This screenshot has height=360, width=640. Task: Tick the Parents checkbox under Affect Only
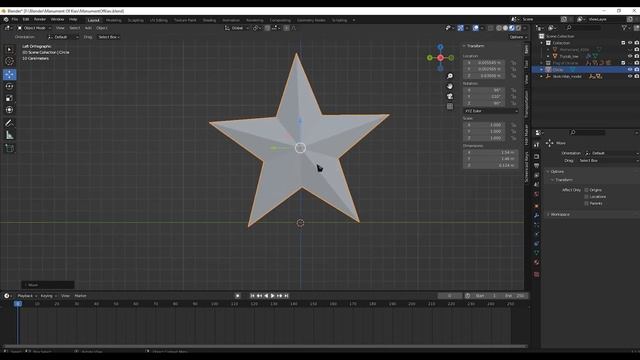point(587,203)
